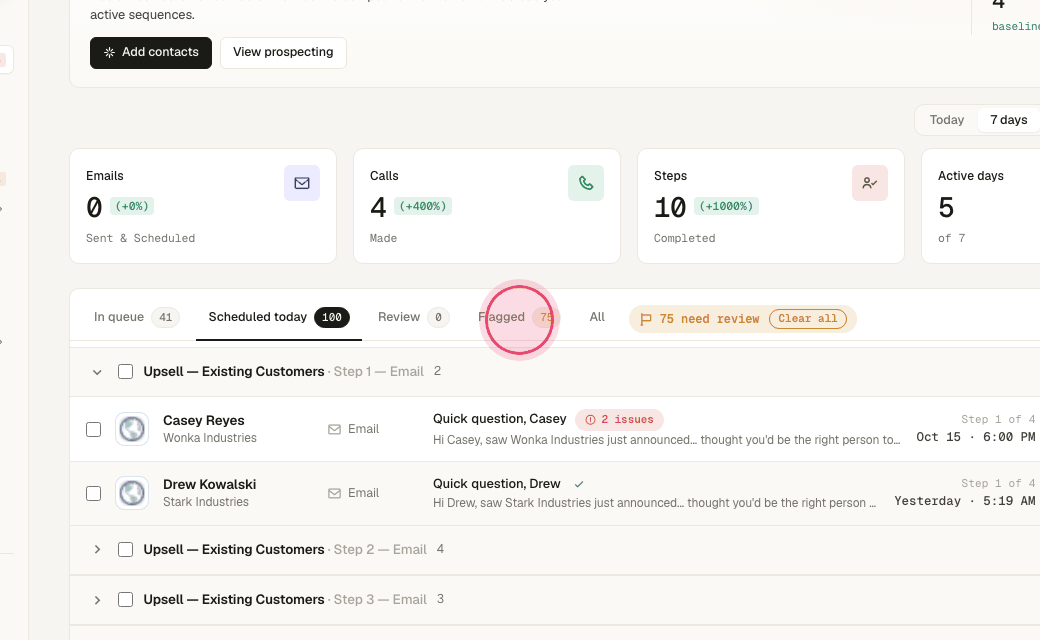Click the Yesterday · 5:19 AM schedule time

964,501
